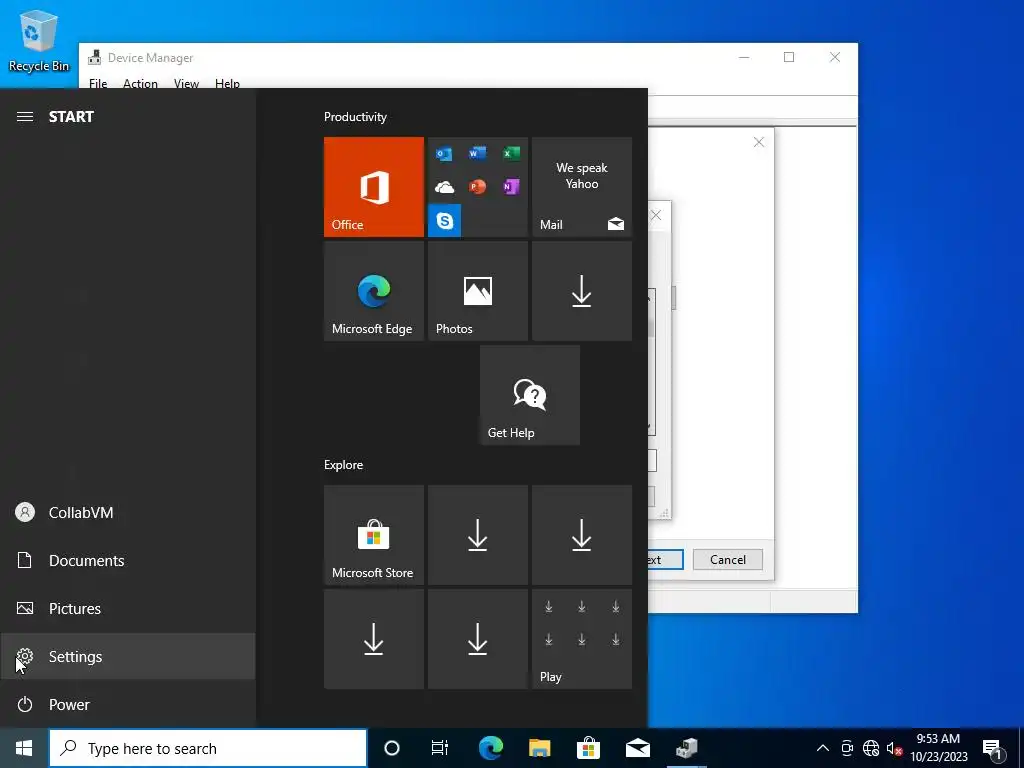Open the Office tile
The image size is (1024, 768).
click(374, 187)
